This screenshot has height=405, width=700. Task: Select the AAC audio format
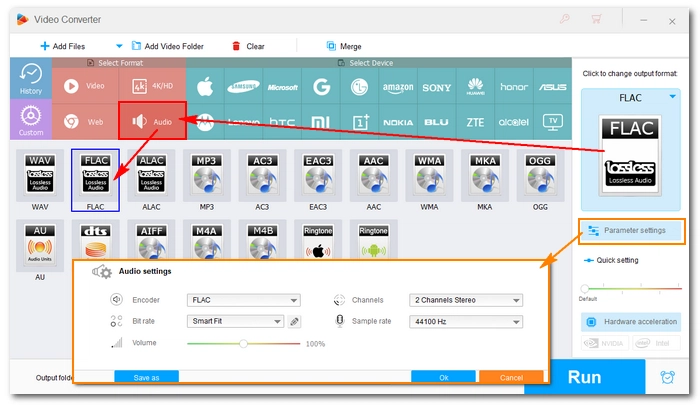tap(374, 175)
